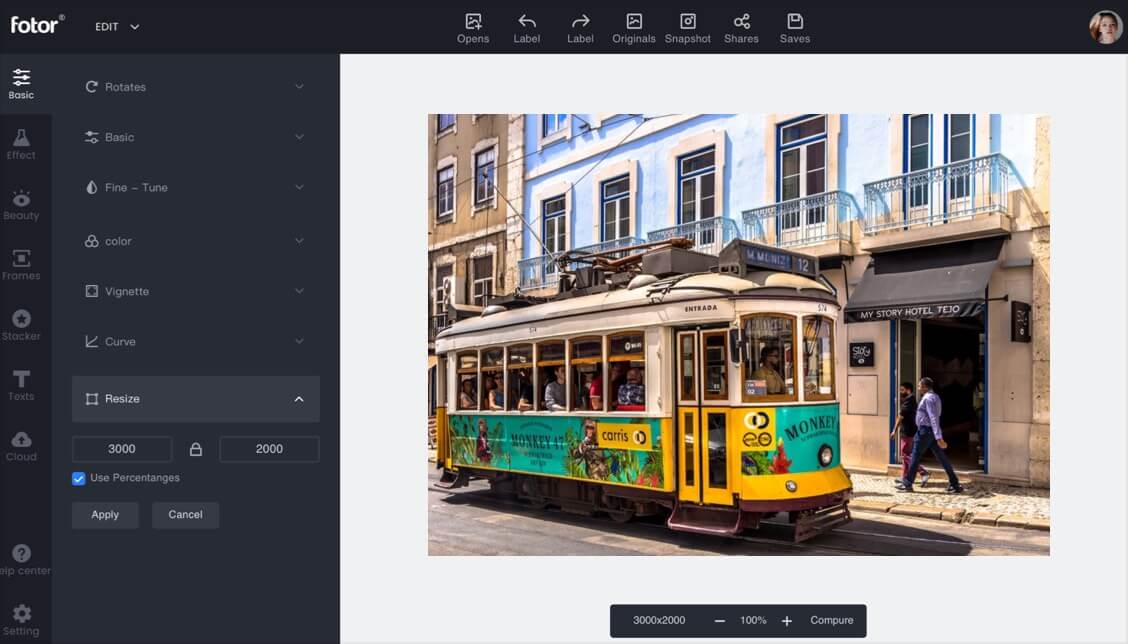Click the Resize section label
The width and height of the screenshot is (1128, 644).
[x=122, y=399]
